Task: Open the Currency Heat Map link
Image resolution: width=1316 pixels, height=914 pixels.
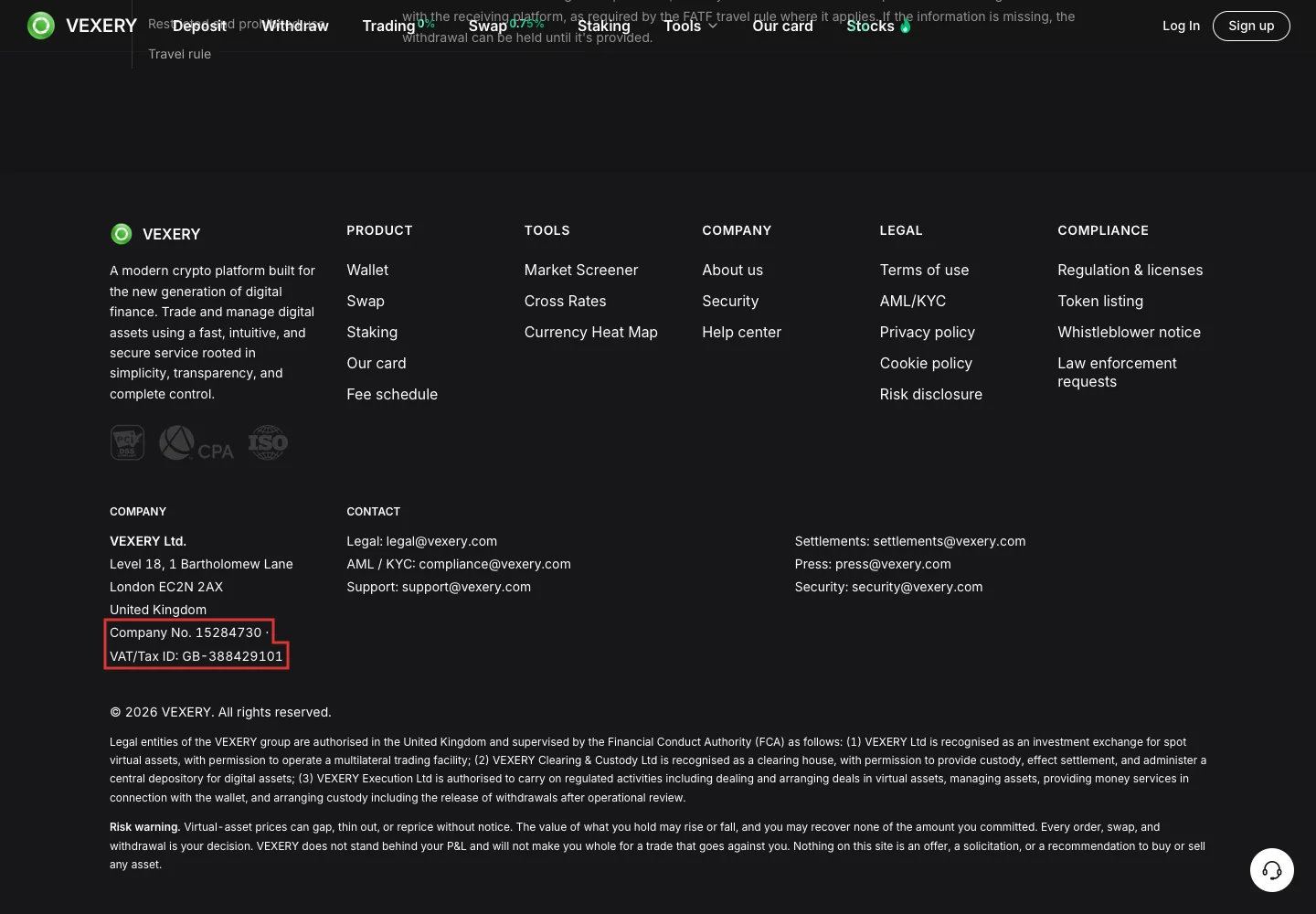Action: click(x=591, y=332)
